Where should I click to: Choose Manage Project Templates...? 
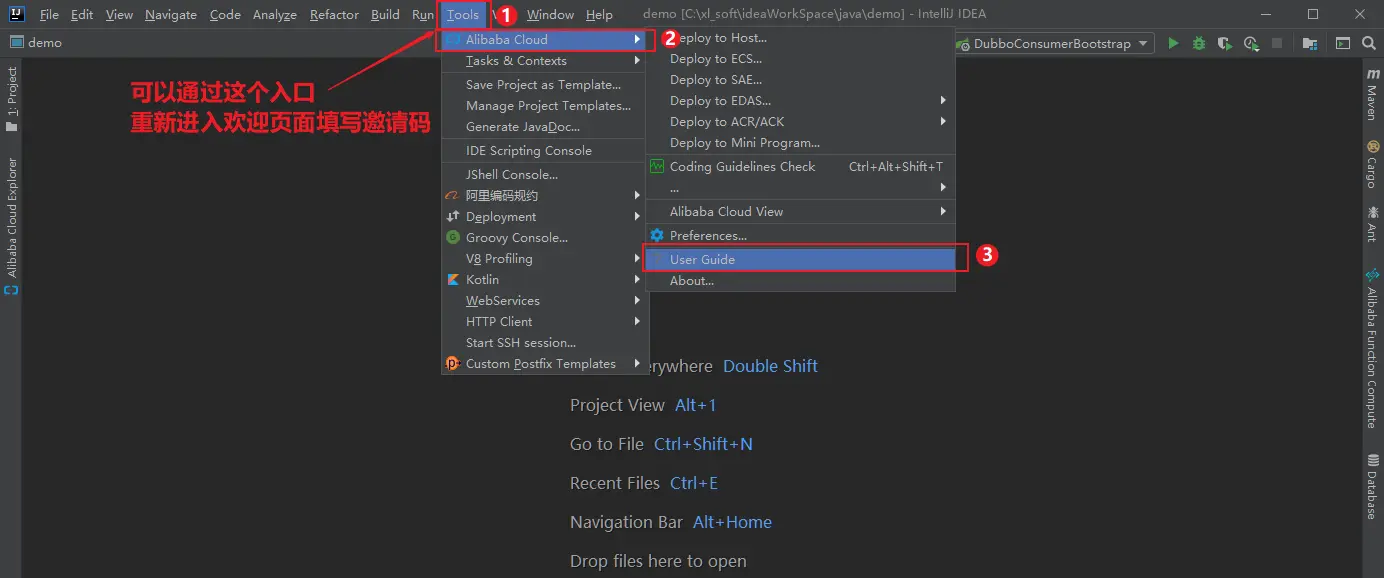click(x=545, y=106)
